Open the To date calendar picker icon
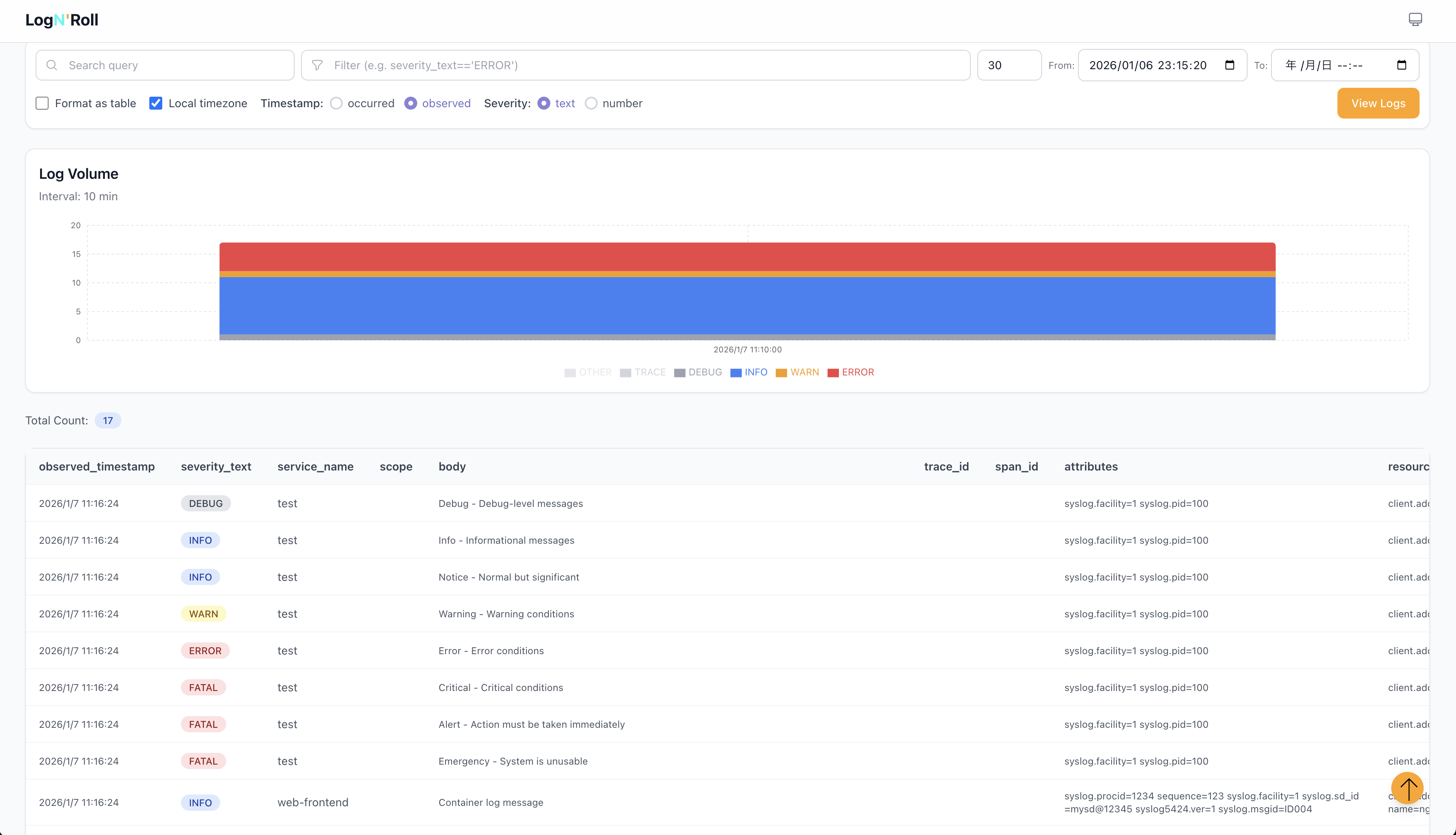The width and height of the screenshot is (1456, 835). (1401, 65)
